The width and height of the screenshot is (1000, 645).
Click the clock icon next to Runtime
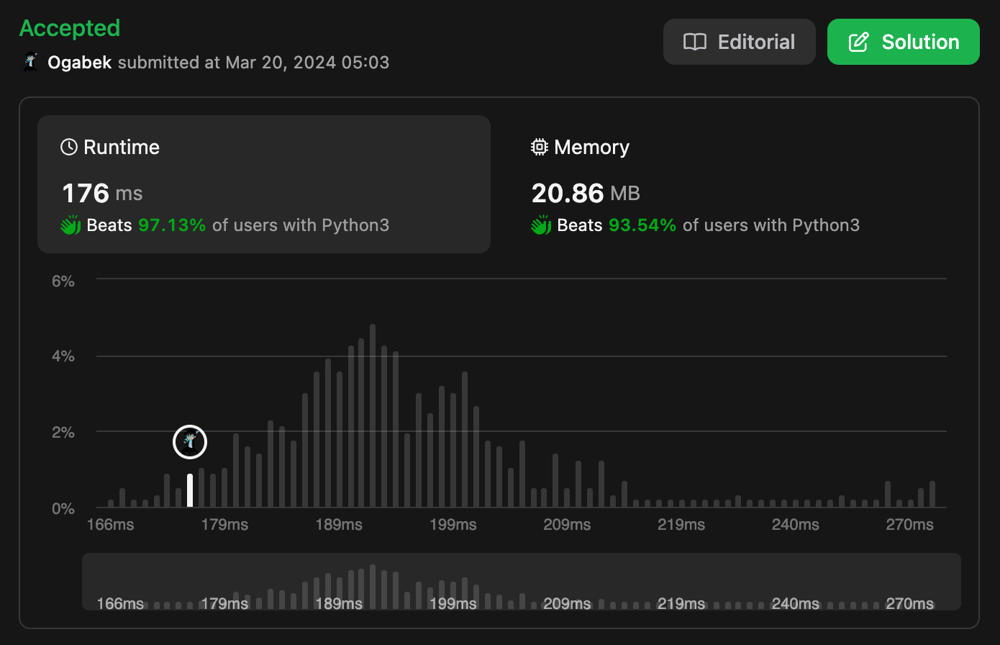tap(69, 147)
